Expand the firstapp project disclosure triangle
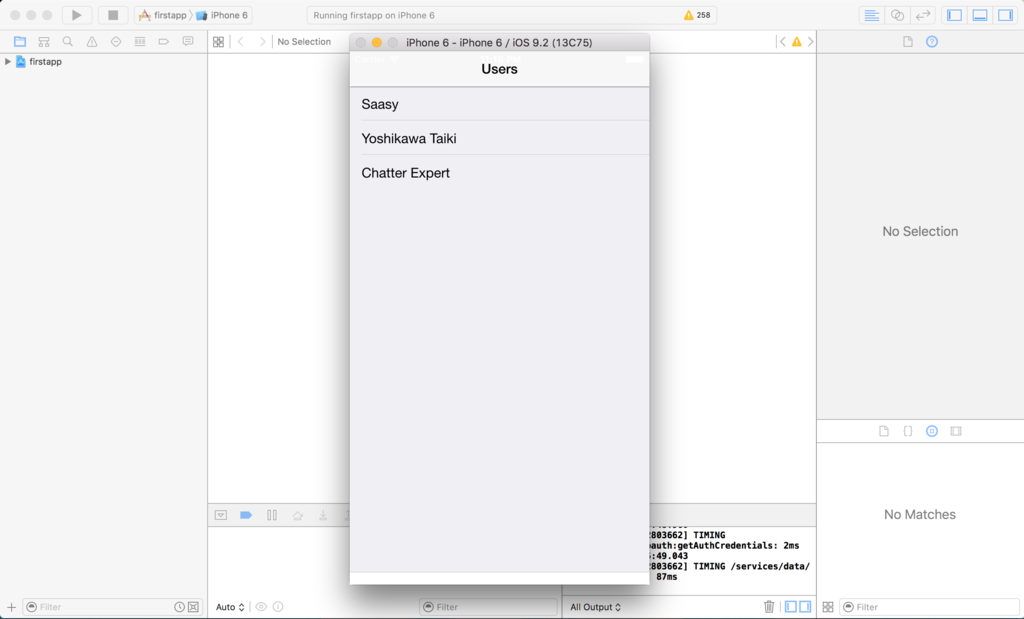The width and height of the screenshot is (1024, 619). click(7, 61)
